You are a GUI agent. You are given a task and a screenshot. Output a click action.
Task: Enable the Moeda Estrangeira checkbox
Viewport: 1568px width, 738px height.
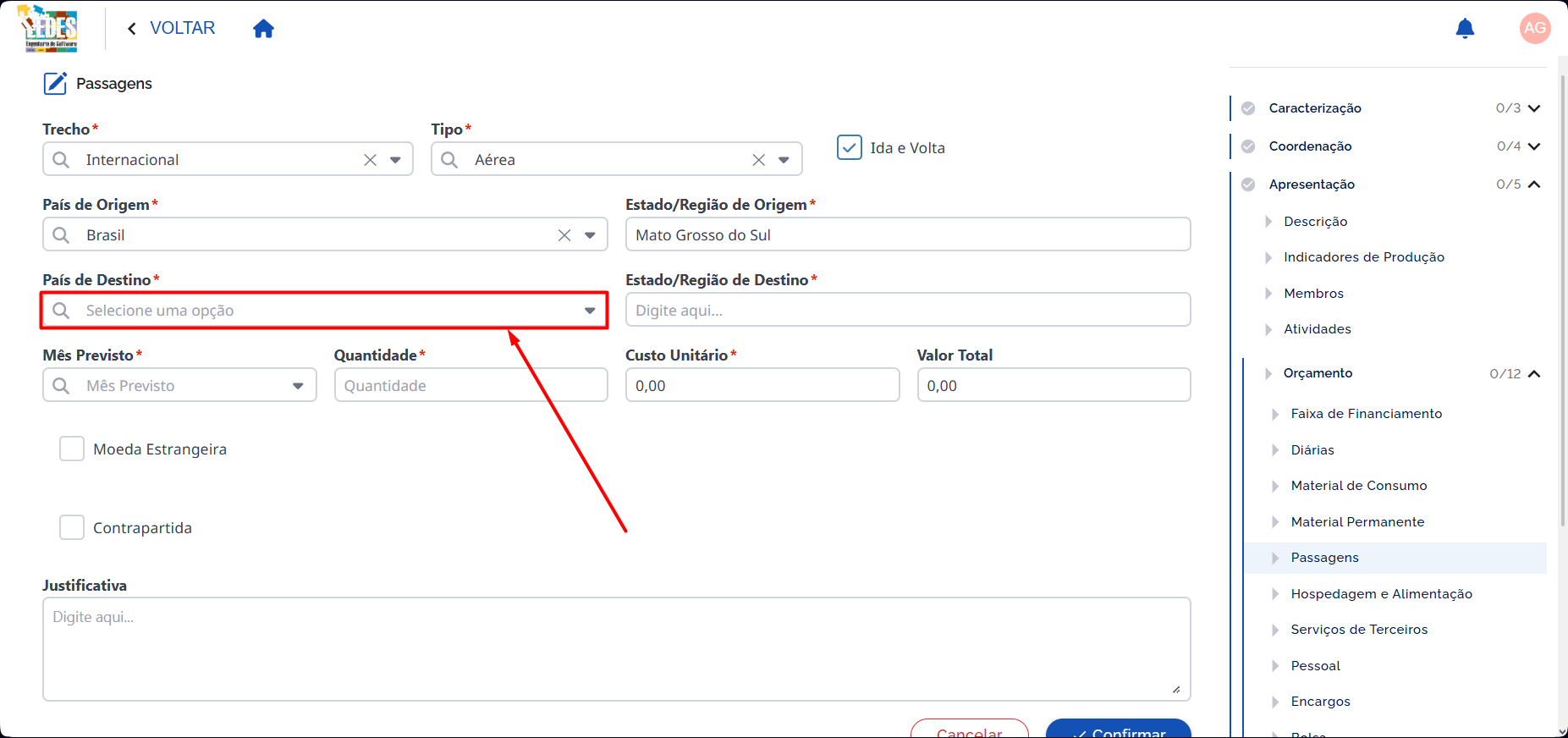[x=72, y=449]
